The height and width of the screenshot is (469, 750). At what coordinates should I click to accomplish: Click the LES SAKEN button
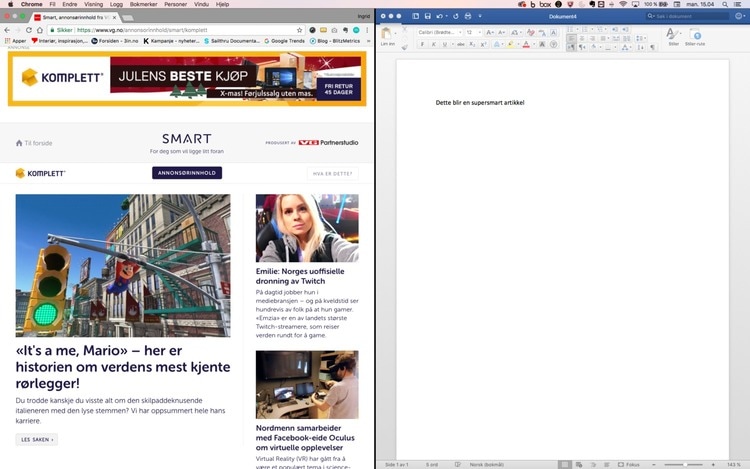(36, 439)
